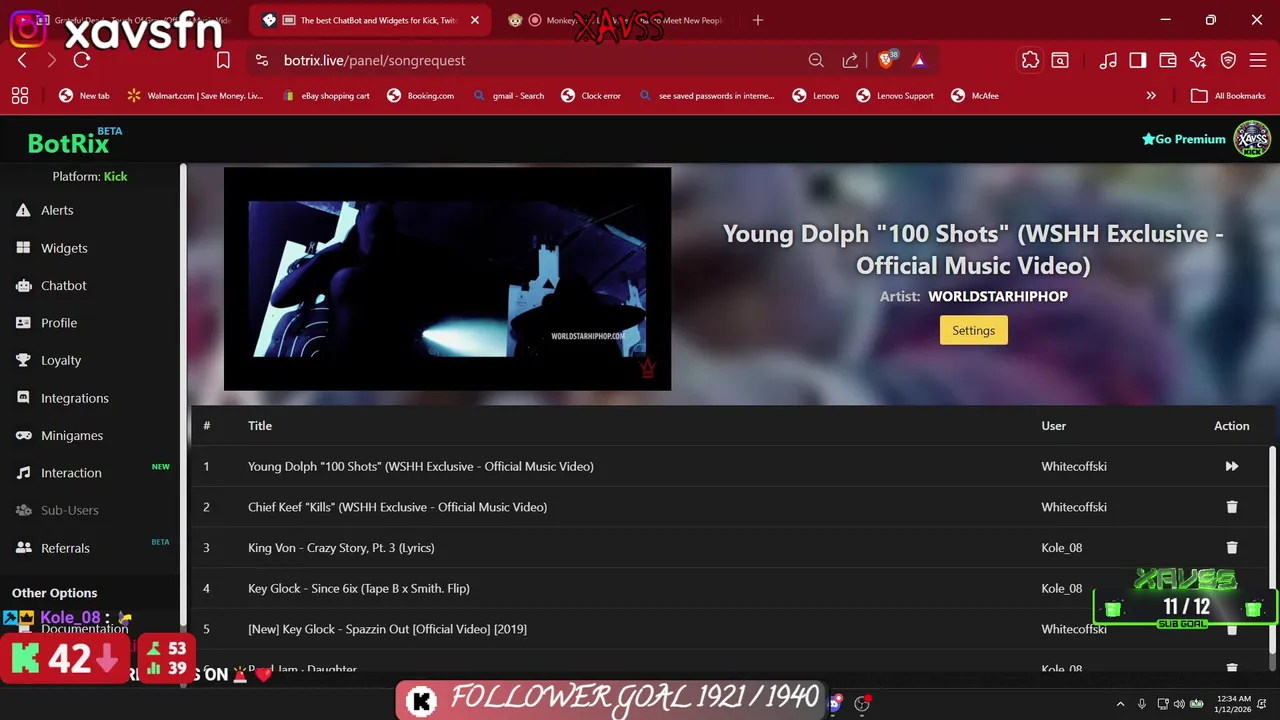
Task: Click the Young Dolph music video player
Action: (447, 279)
